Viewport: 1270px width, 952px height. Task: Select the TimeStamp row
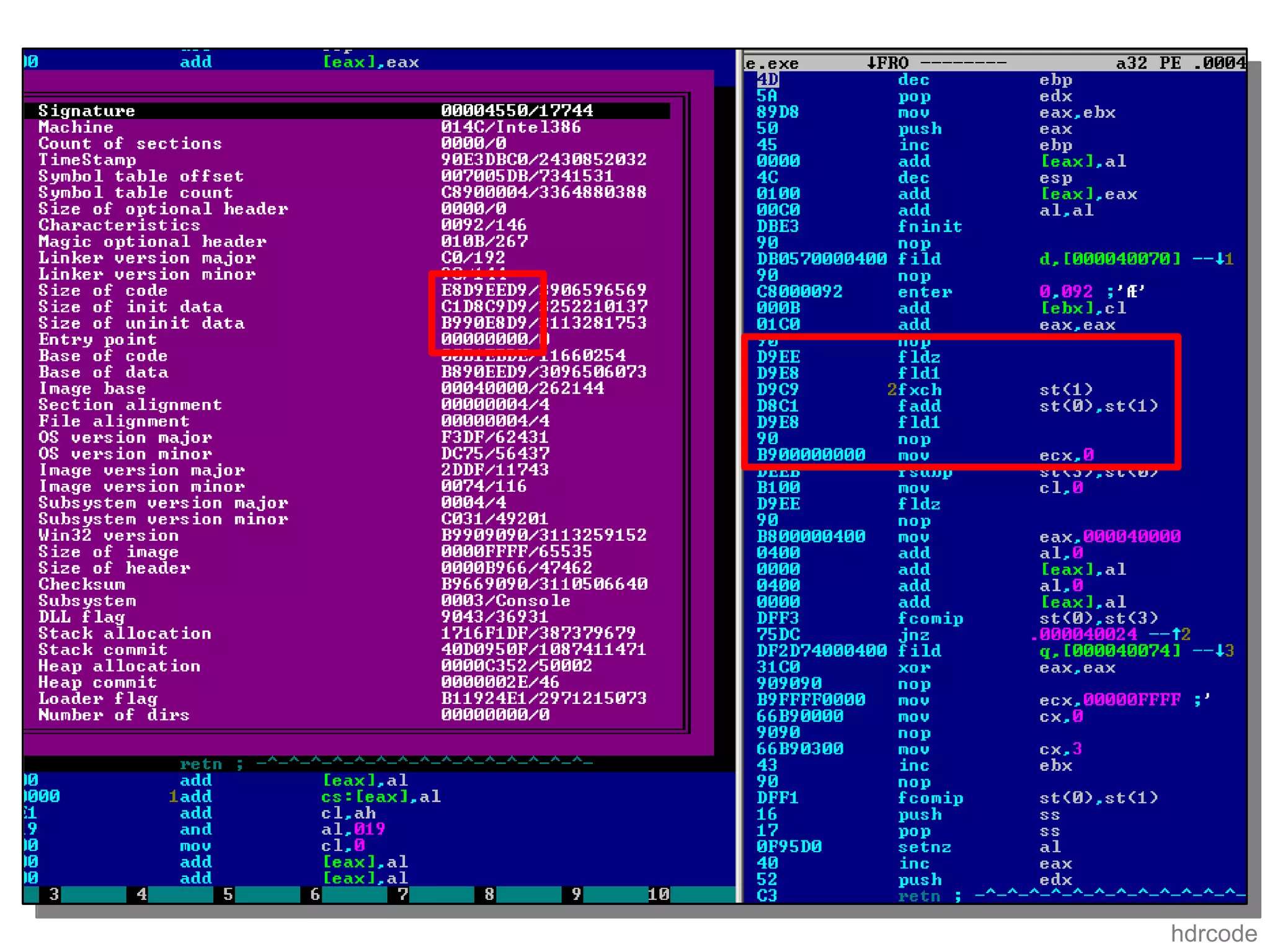[x=347, y=159]
